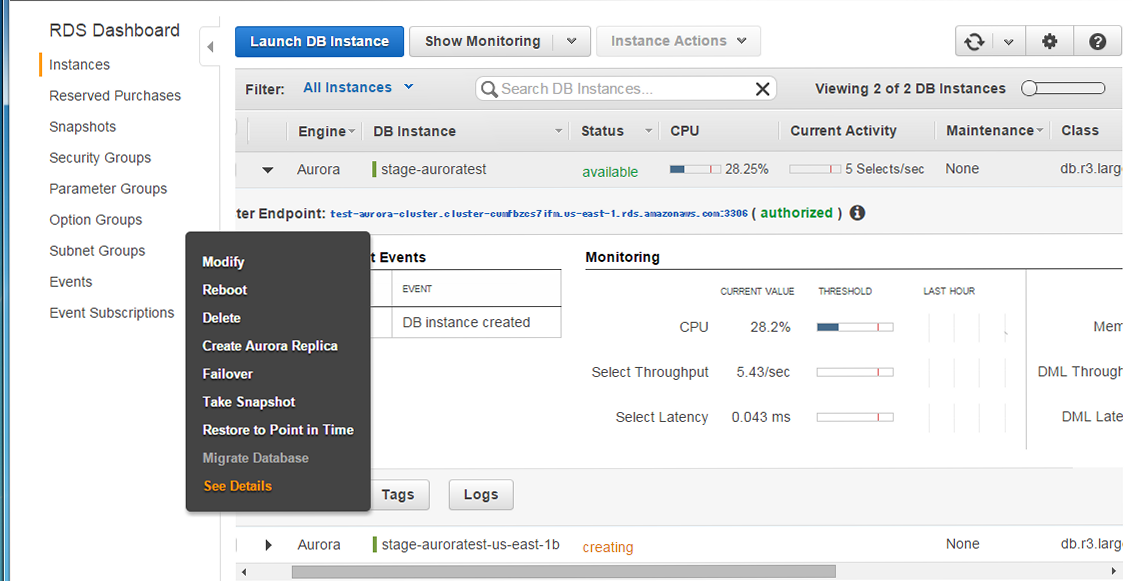Click the Current Activity bar showing 5 Selects/sec
The image size is (1132, 581).
[x=815, y=170]
